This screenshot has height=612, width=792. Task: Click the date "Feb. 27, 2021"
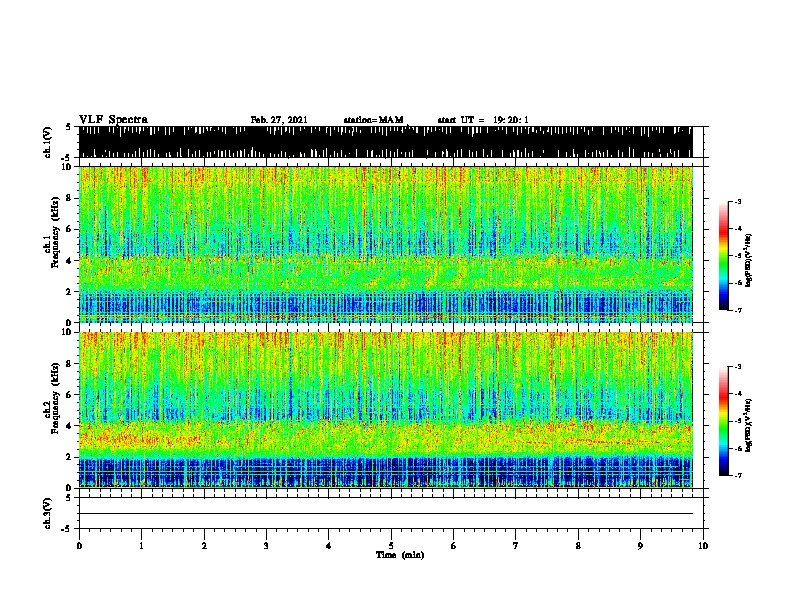(x=279, y=120)
